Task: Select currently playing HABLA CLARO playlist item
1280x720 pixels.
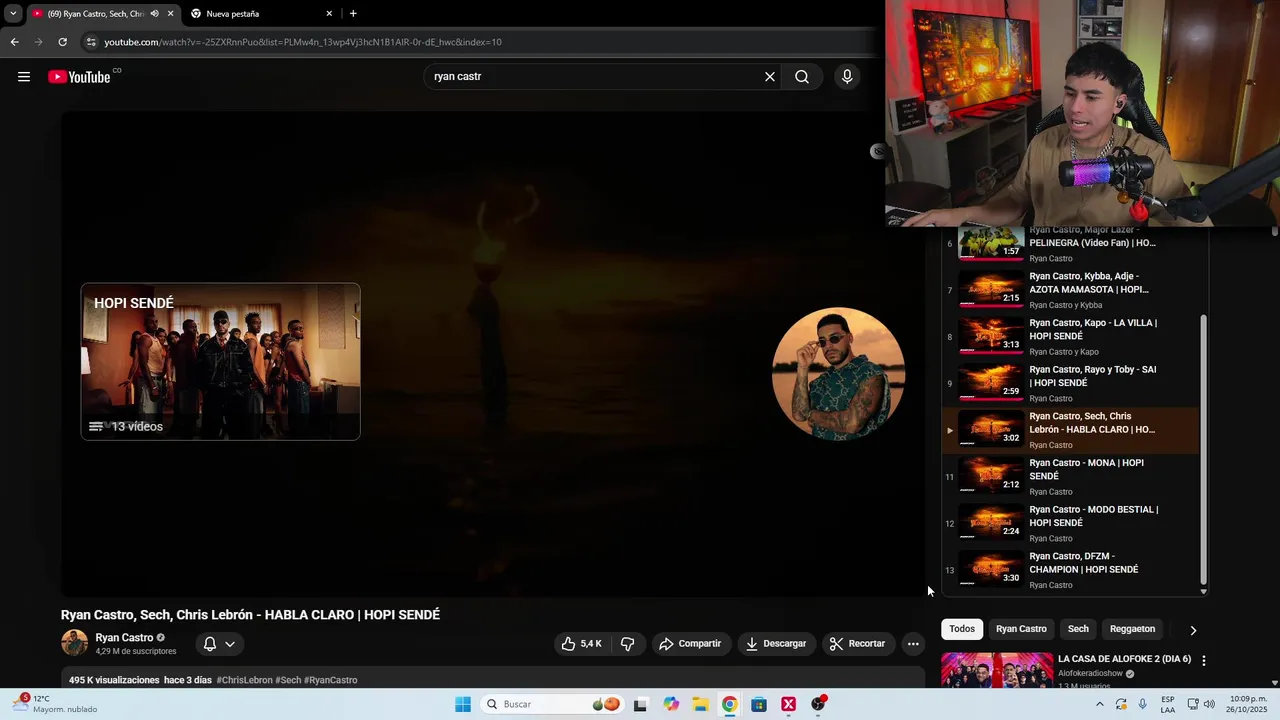Action: [x=1070, y=430]
